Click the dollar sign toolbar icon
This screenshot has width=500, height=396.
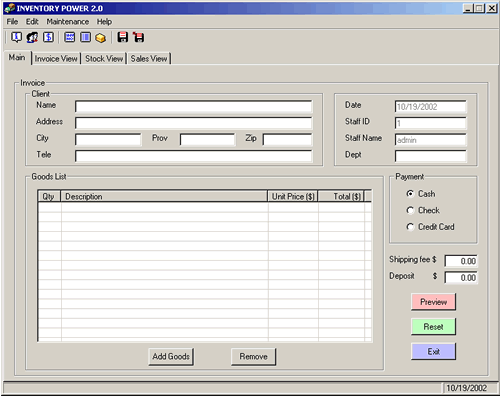[48, 37]
